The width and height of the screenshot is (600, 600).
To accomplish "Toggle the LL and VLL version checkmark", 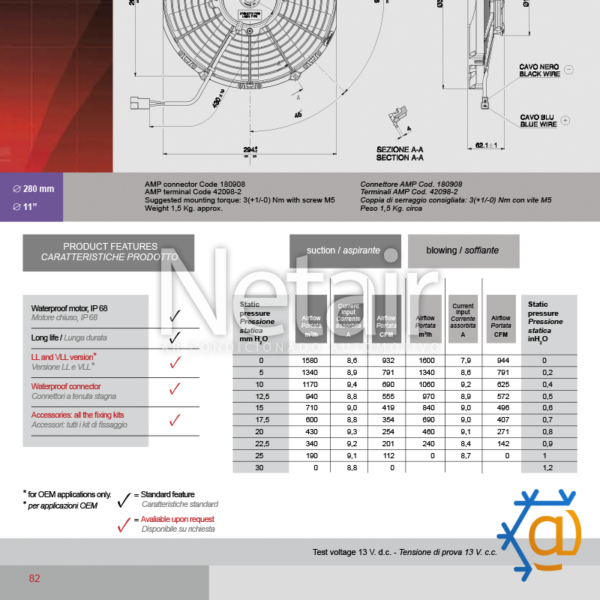I will pyautogui.click(x=175, y=363).
